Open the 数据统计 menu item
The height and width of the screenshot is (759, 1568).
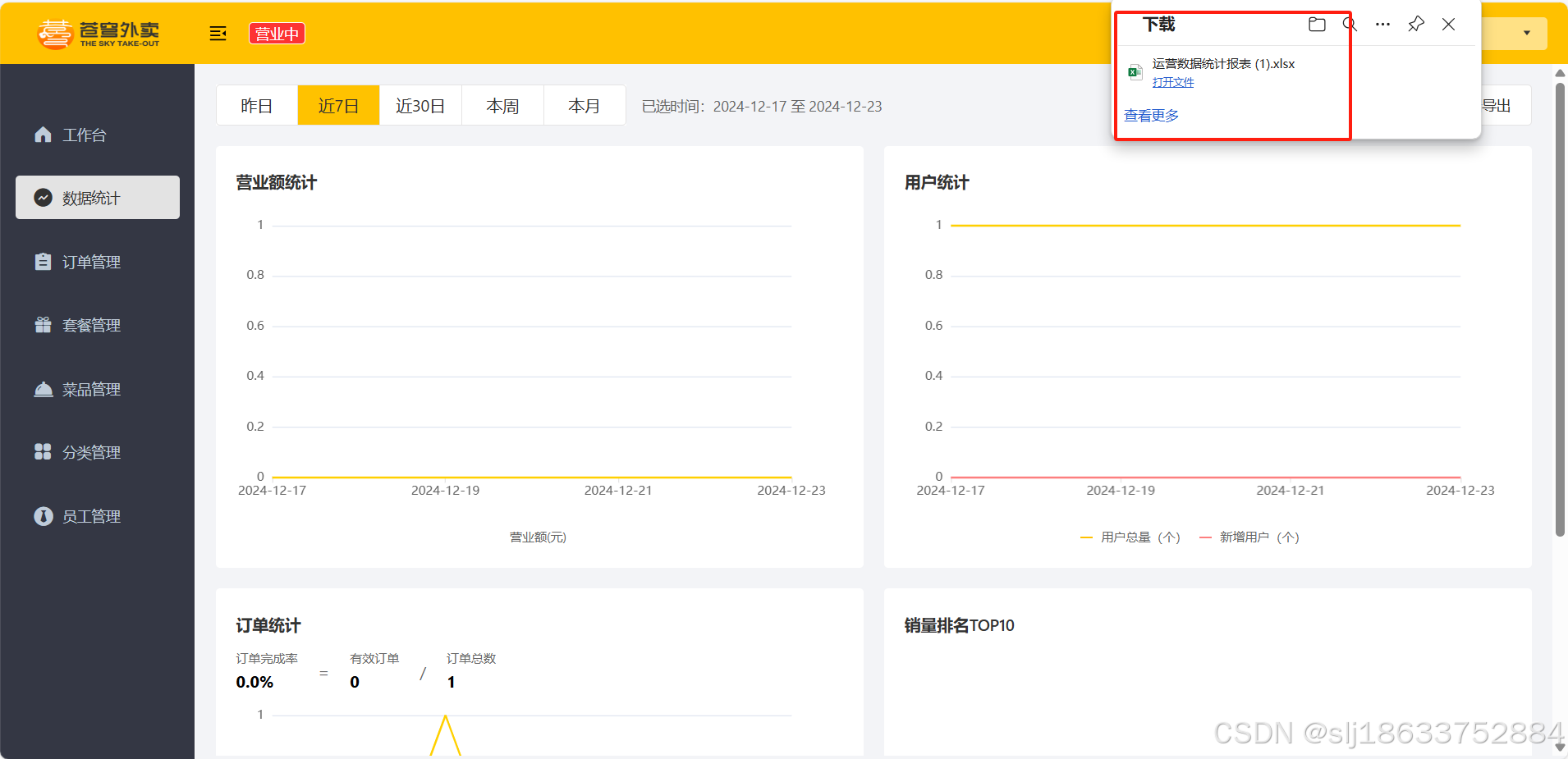(97, 198)
